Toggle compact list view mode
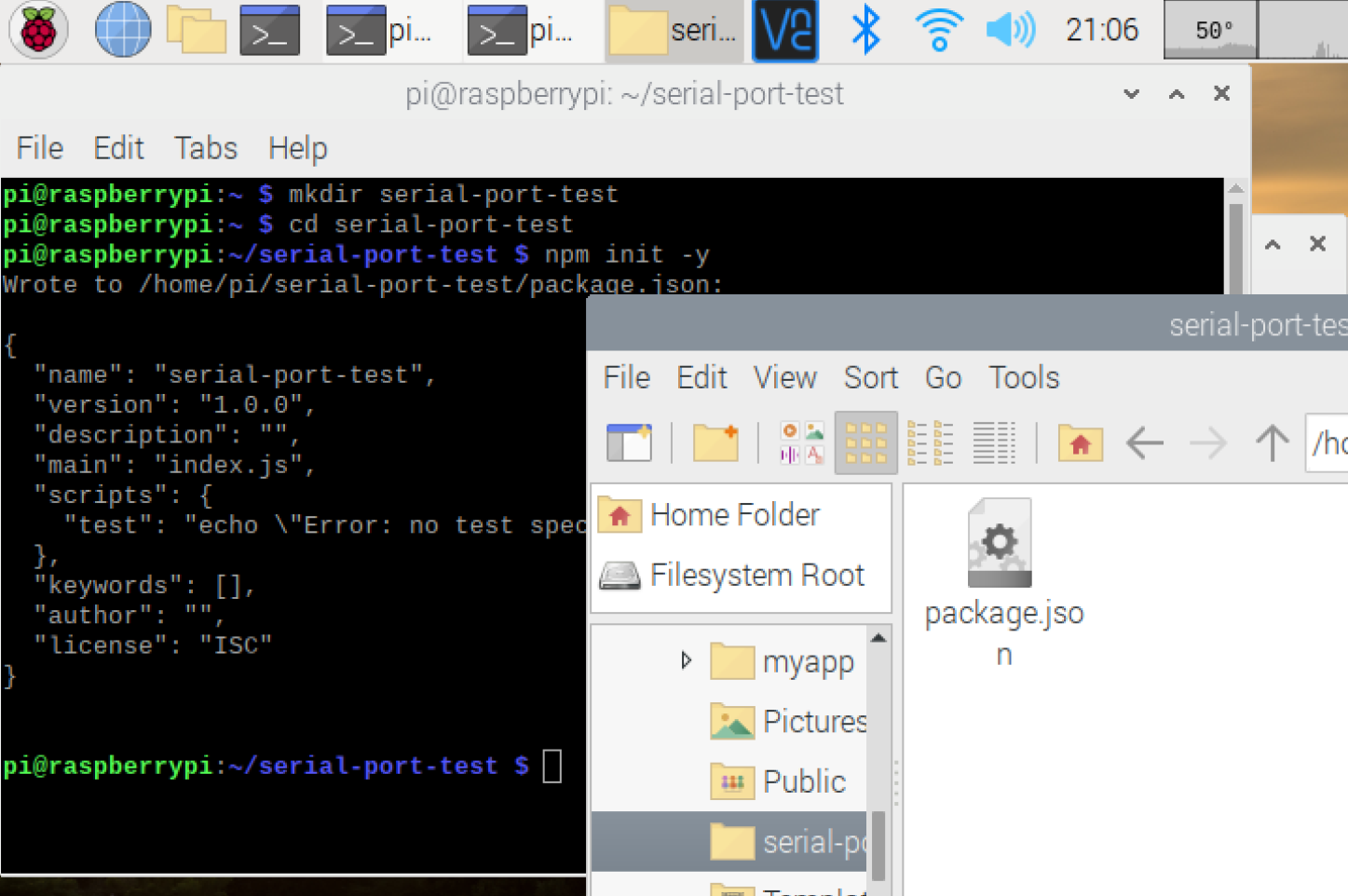This screenshot has height=896, width=1348. coord(930,442)
